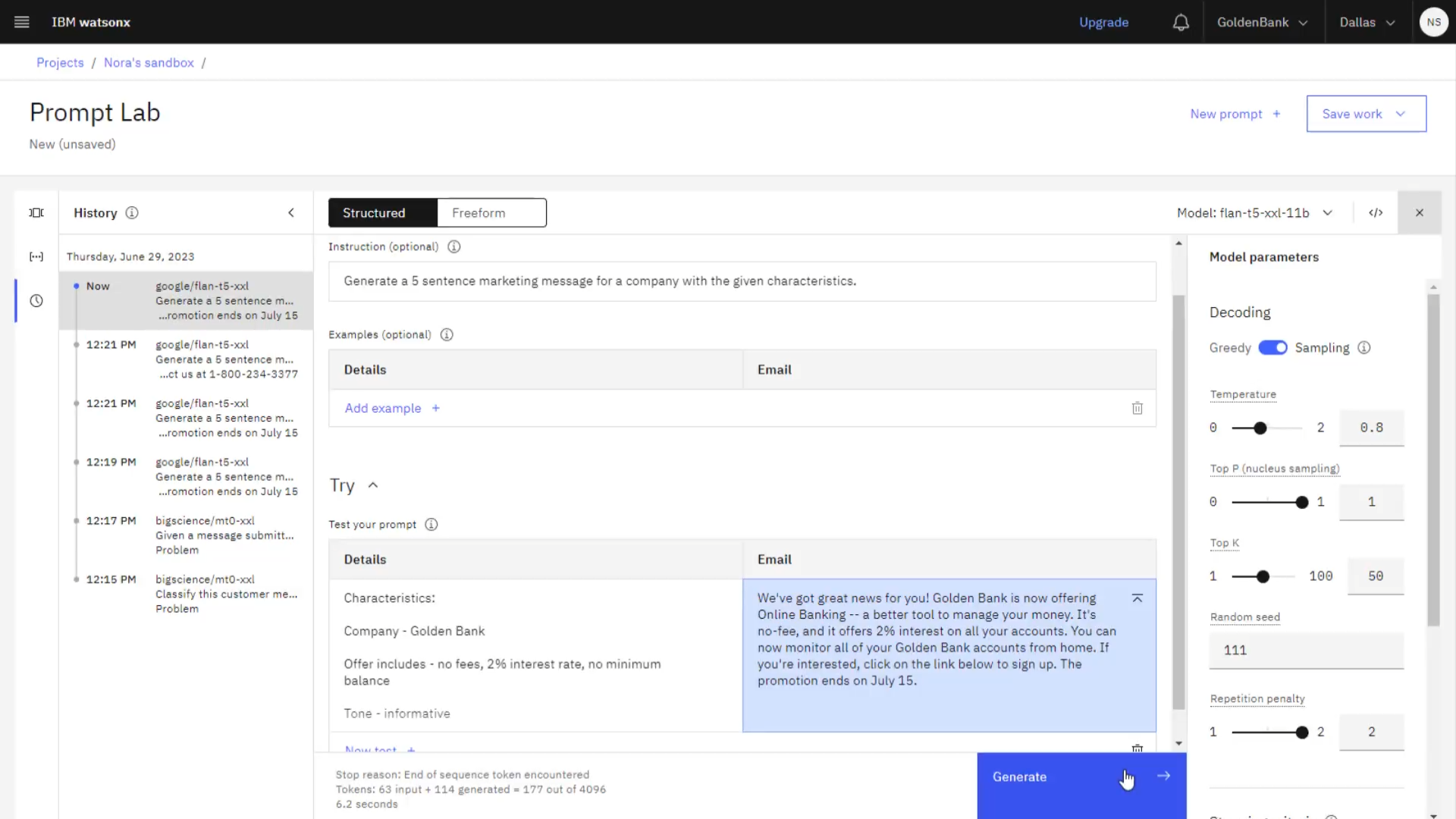The width and height of the screenshot is (1456, 819).
Task: Open the saved prompts bracket icon
Action: (x=36, y=256)
